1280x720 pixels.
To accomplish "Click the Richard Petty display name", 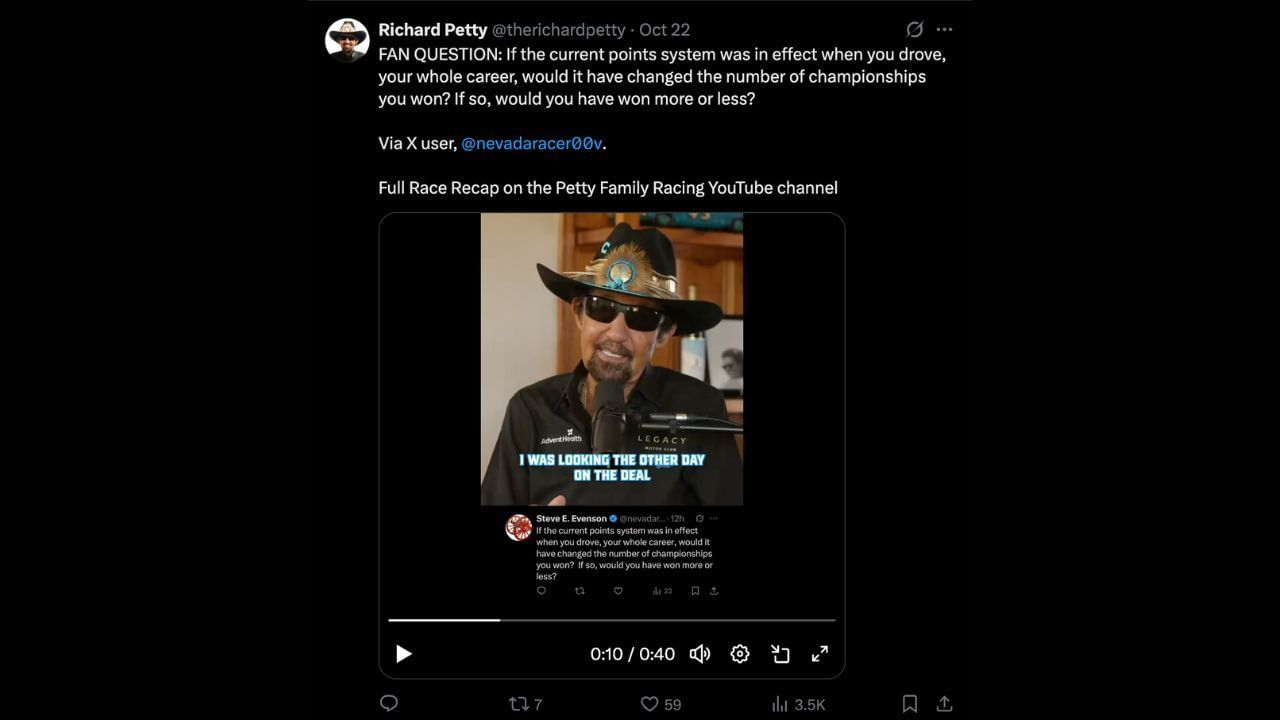I will (432, 30).
